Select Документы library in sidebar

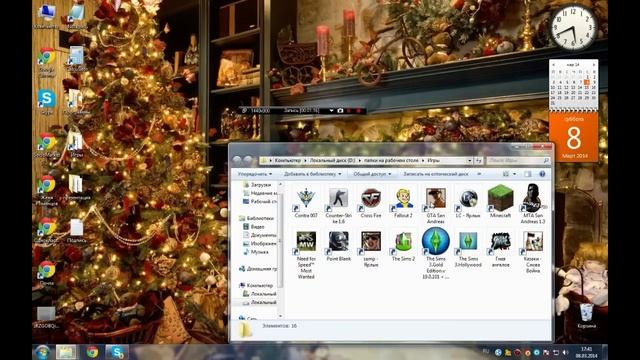260,235
